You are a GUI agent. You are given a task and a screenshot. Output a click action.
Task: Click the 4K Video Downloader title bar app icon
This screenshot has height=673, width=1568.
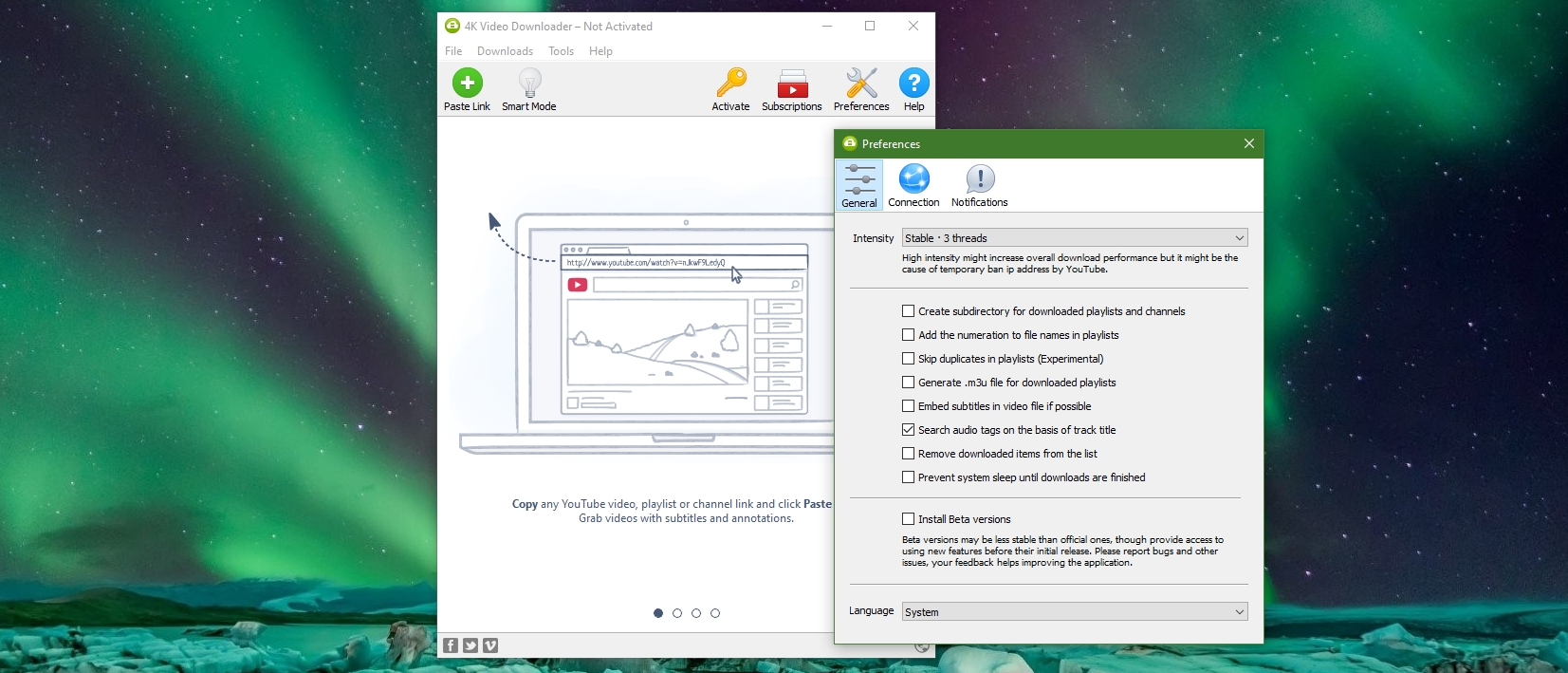pos(452,26)
